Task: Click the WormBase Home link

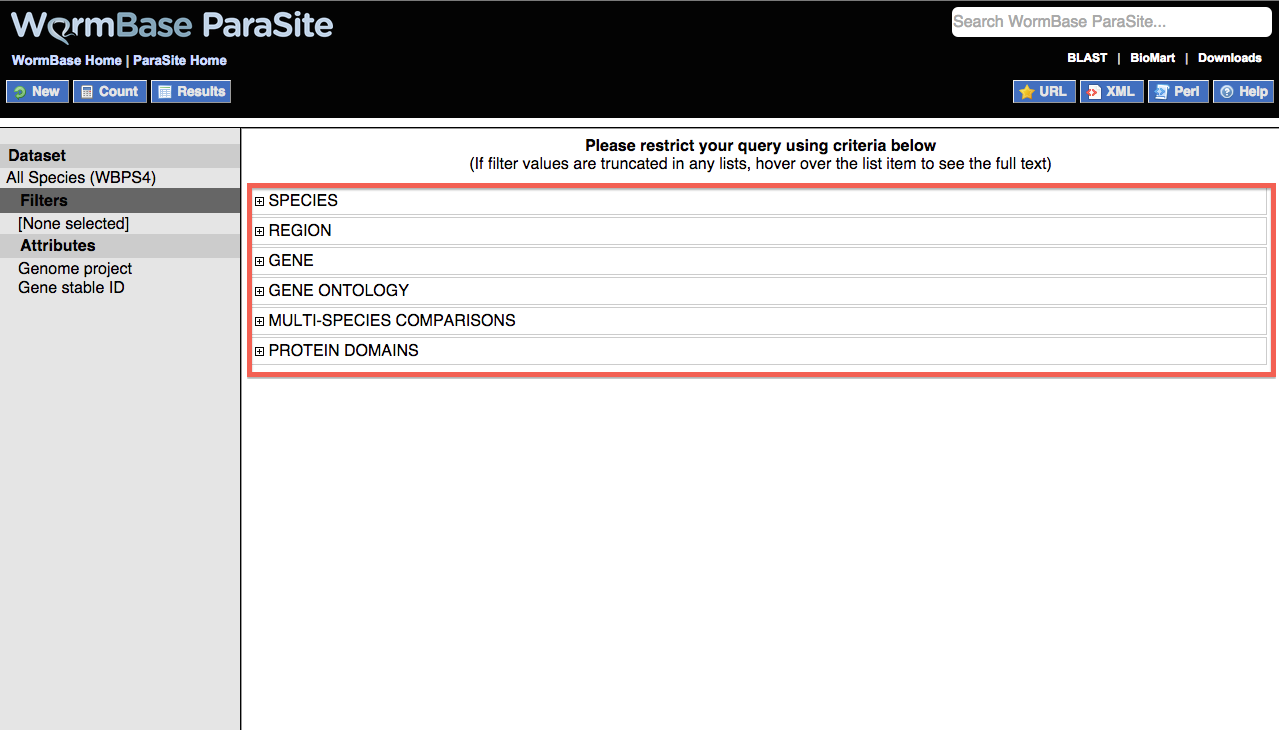Action: coord(66,61)
